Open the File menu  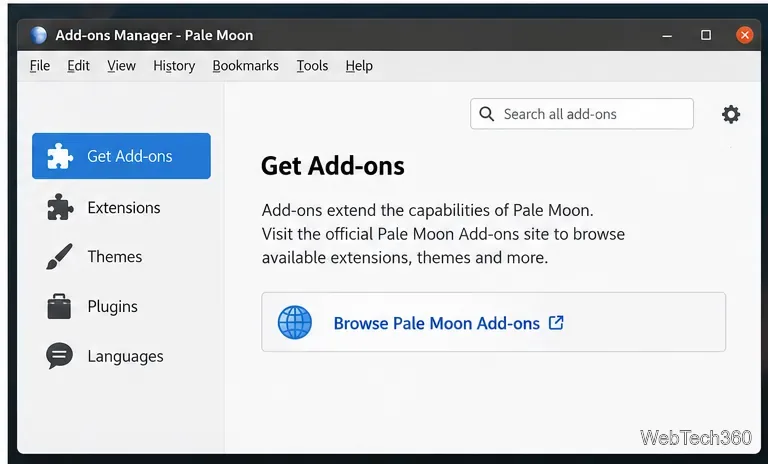coord(40,66)
